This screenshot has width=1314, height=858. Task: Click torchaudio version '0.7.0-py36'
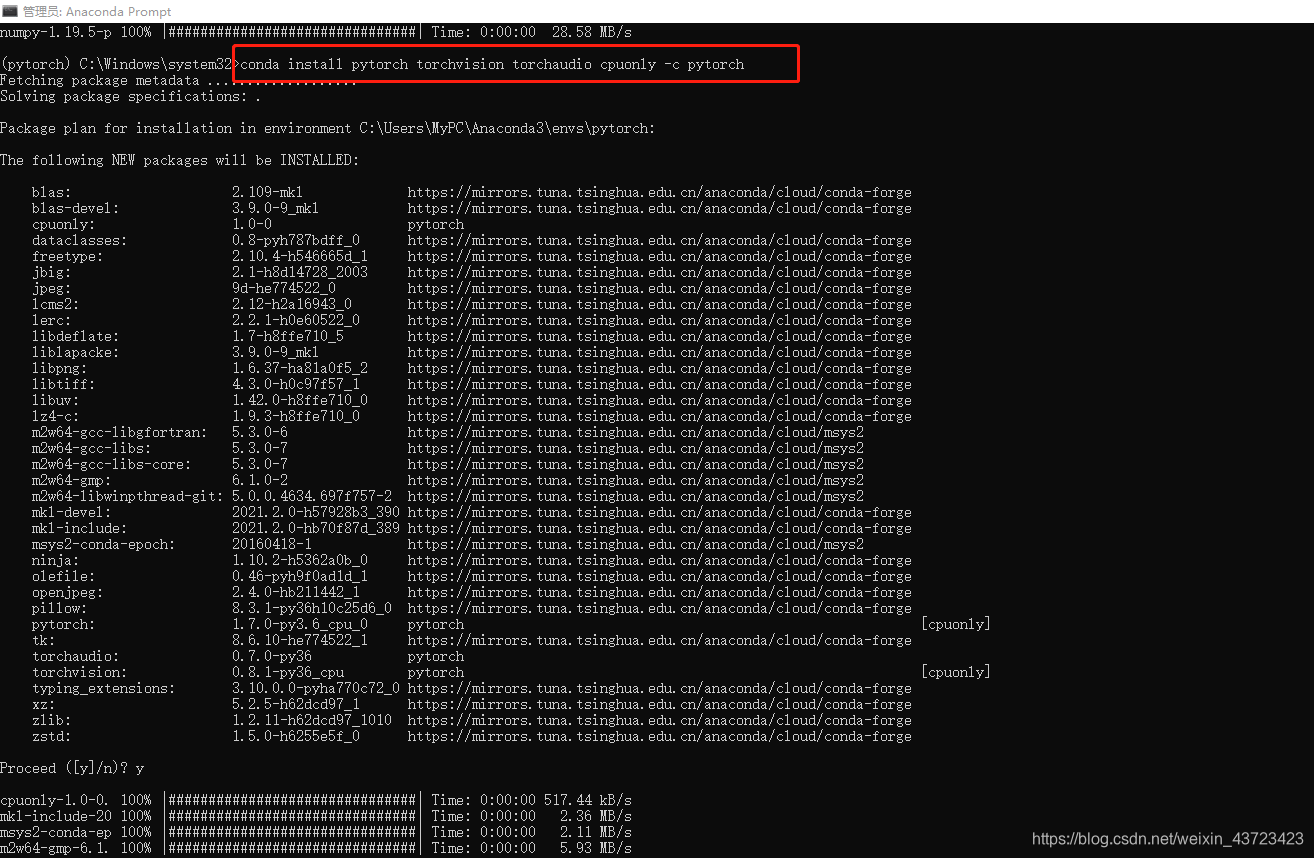pos(272,656)
